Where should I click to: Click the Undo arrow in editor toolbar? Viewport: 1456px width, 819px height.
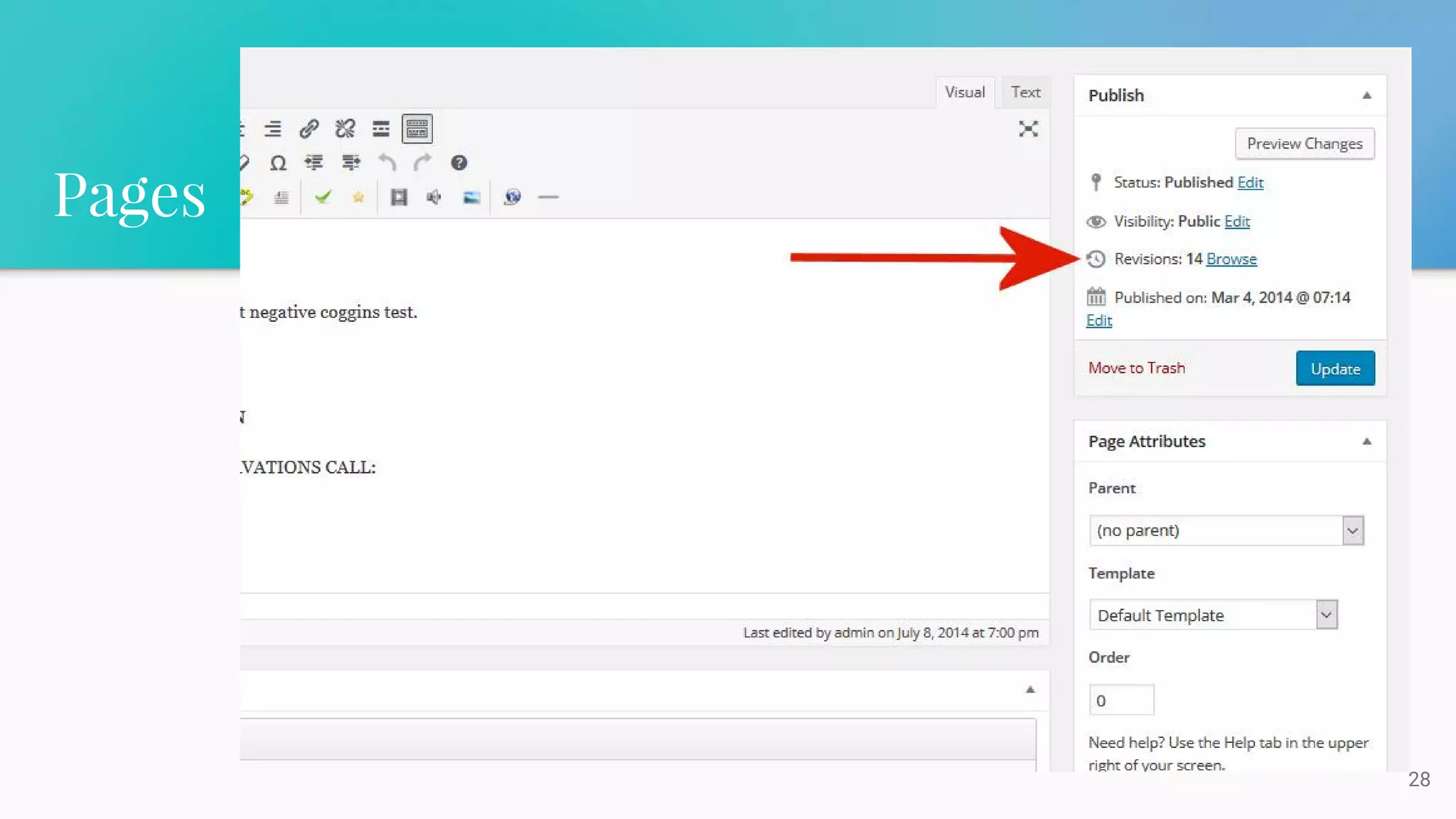387,163
